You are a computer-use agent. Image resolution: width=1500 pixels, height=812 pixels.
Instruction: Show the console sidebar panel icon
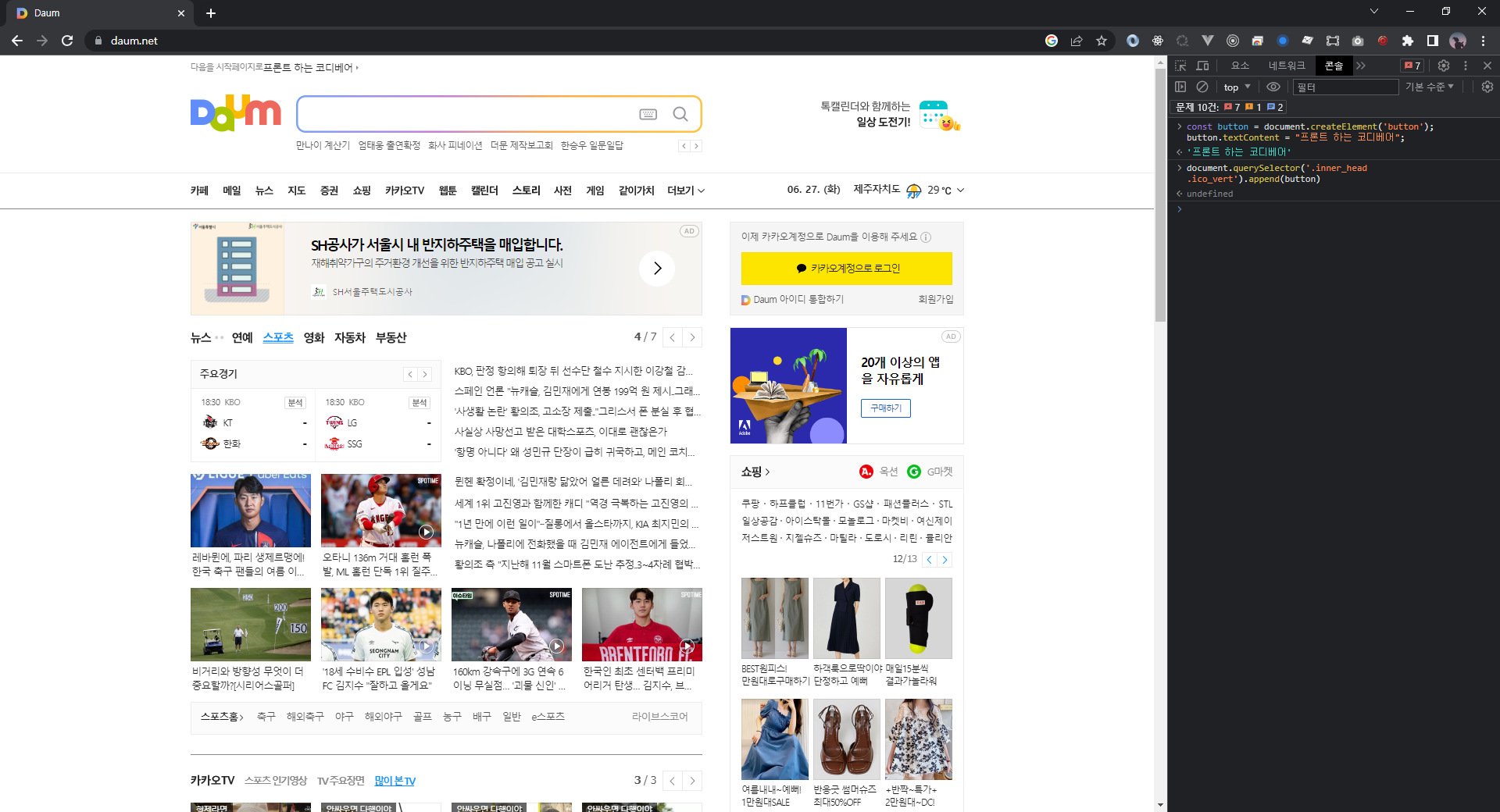(x=1180, y=87)
